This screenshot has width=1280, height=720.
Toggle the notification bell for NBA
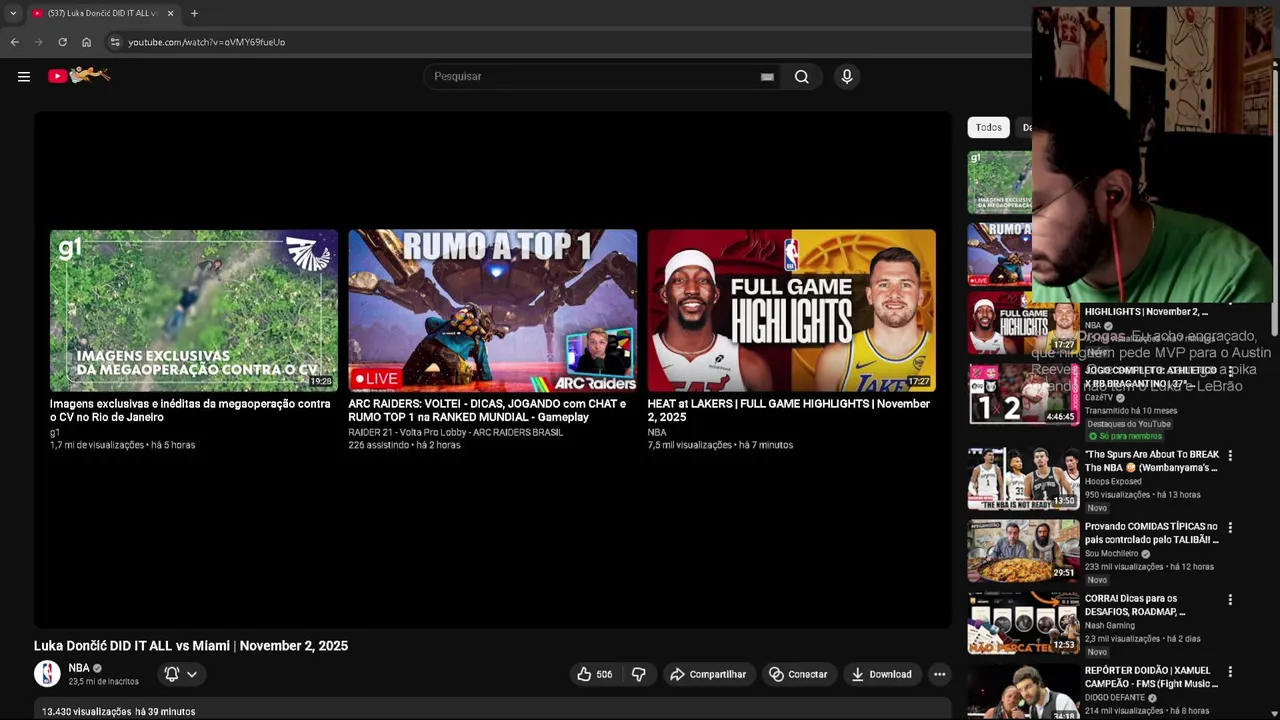(171, 674)
